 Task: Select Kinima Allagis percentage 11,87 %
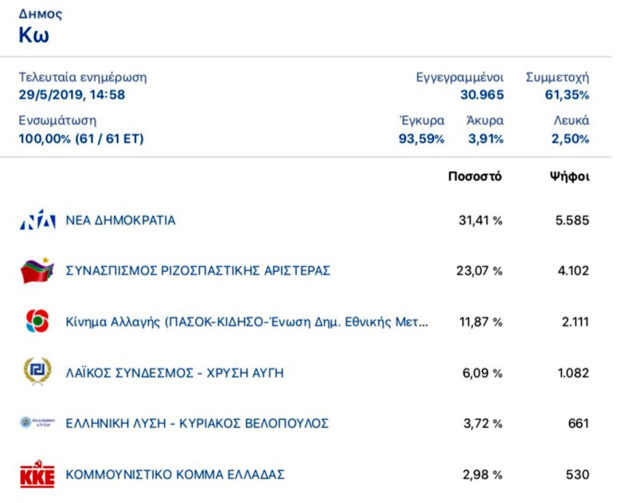481,322
